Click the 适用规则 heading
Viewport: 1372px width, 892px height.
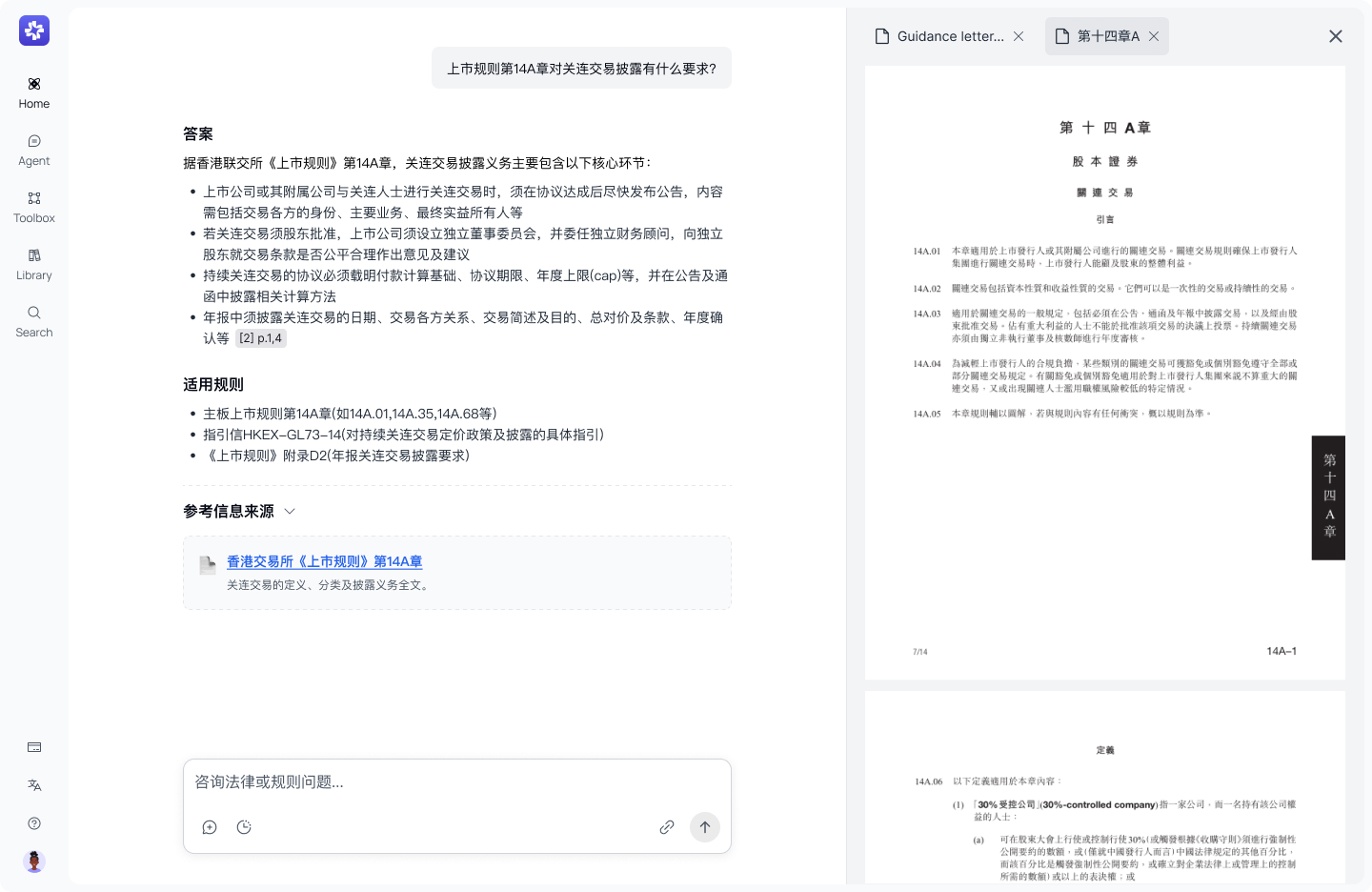click(213, 385)
